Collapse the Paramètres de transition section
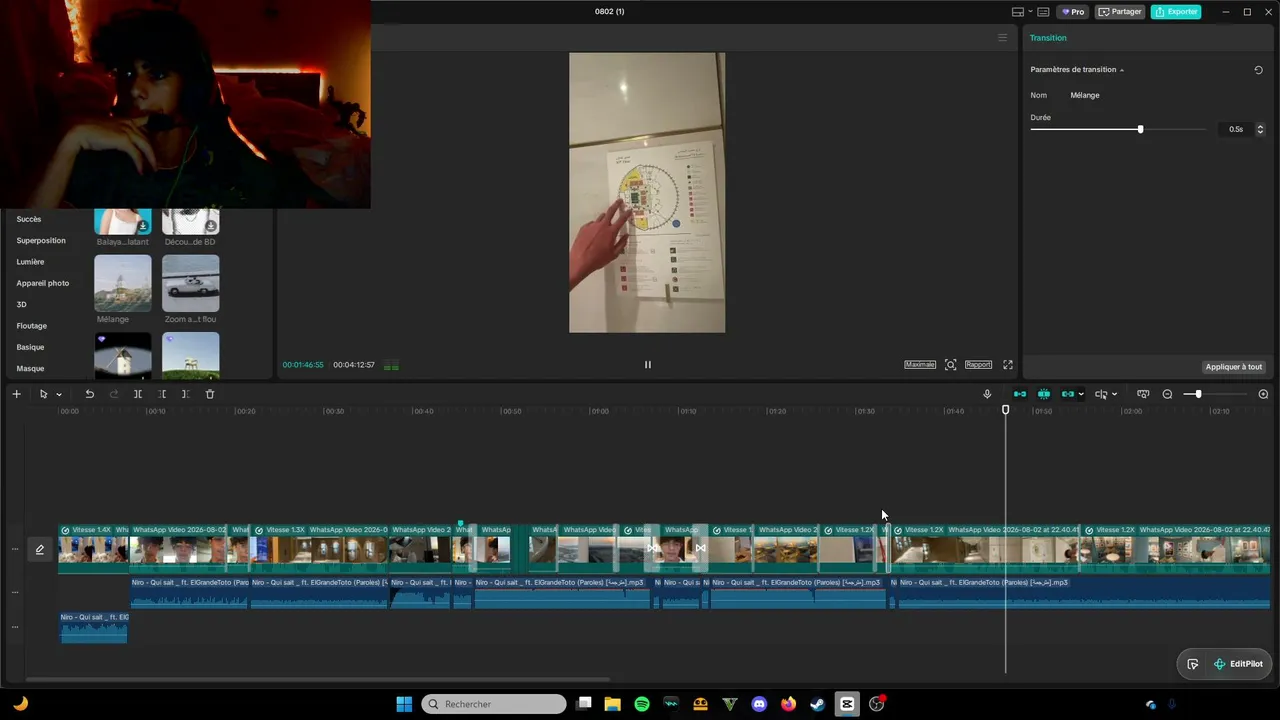This screenshot has width=1280, height=720. tap(1122, 70)
